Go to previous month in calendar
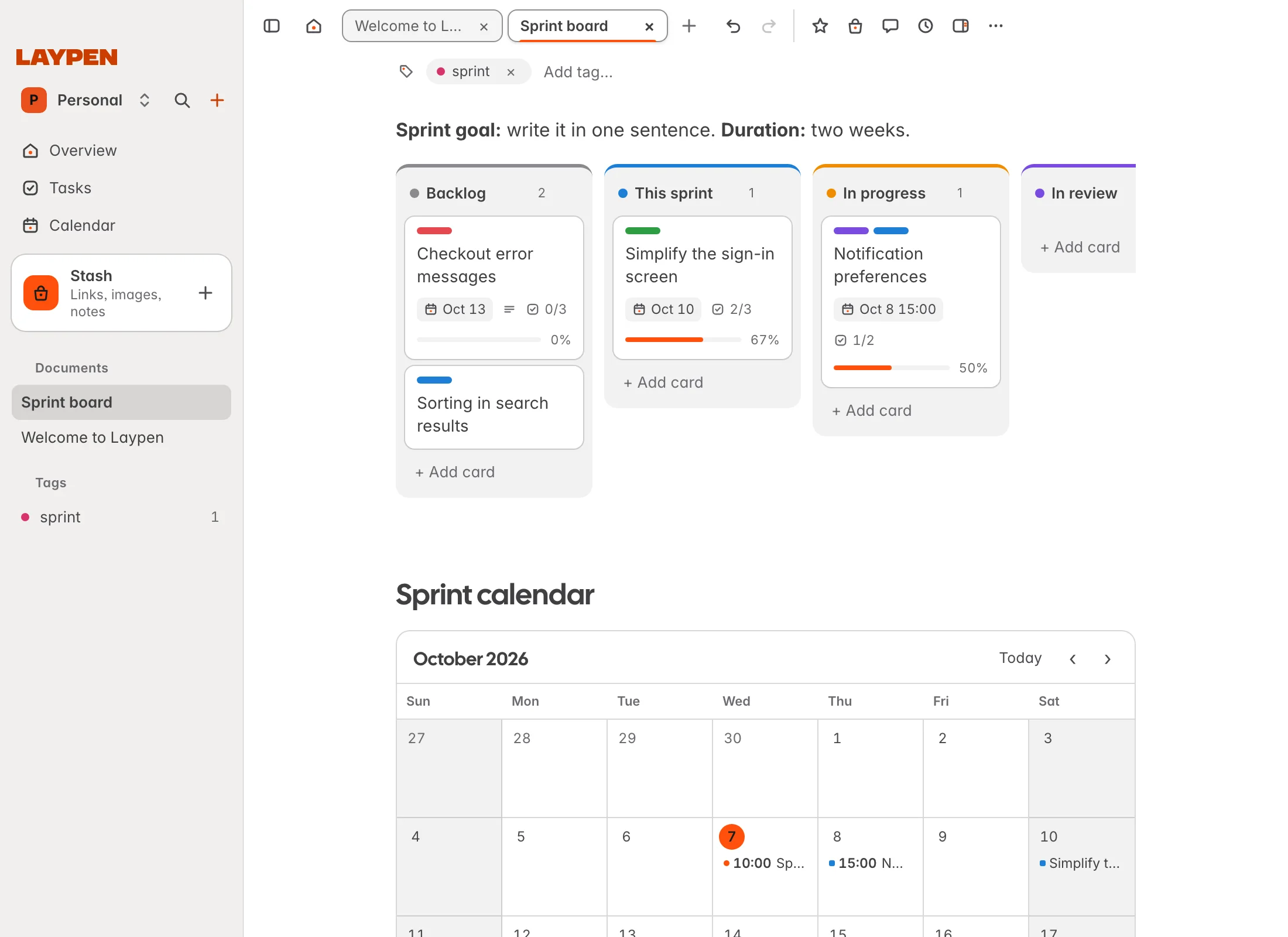 tap(1073, 659)
